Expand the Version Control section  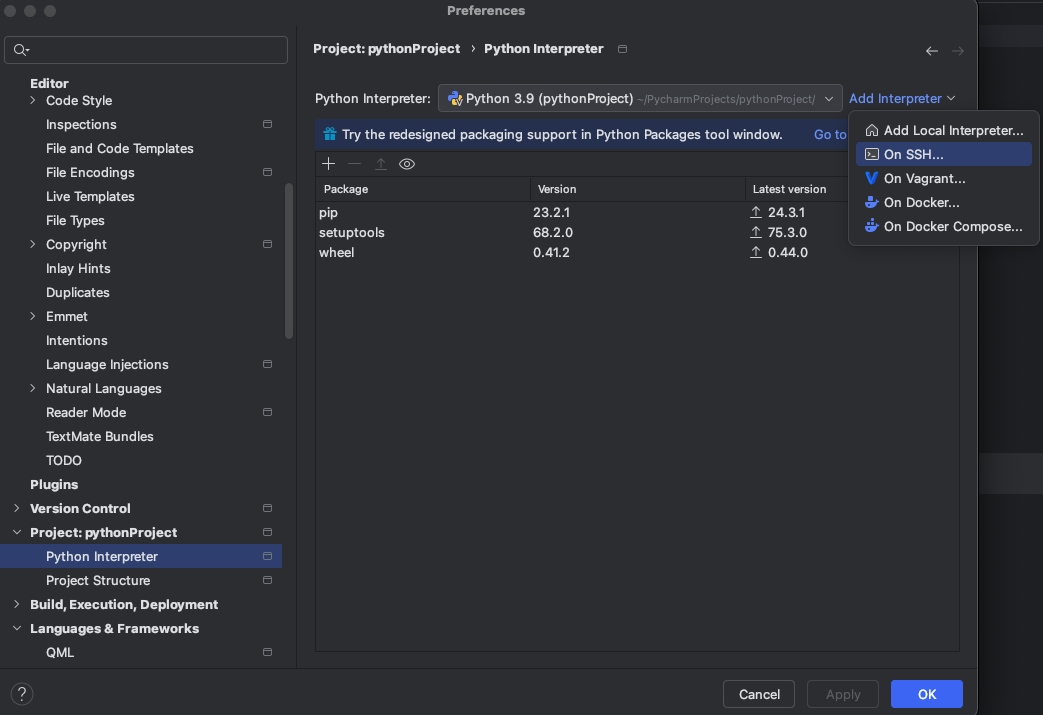[17, 508]
